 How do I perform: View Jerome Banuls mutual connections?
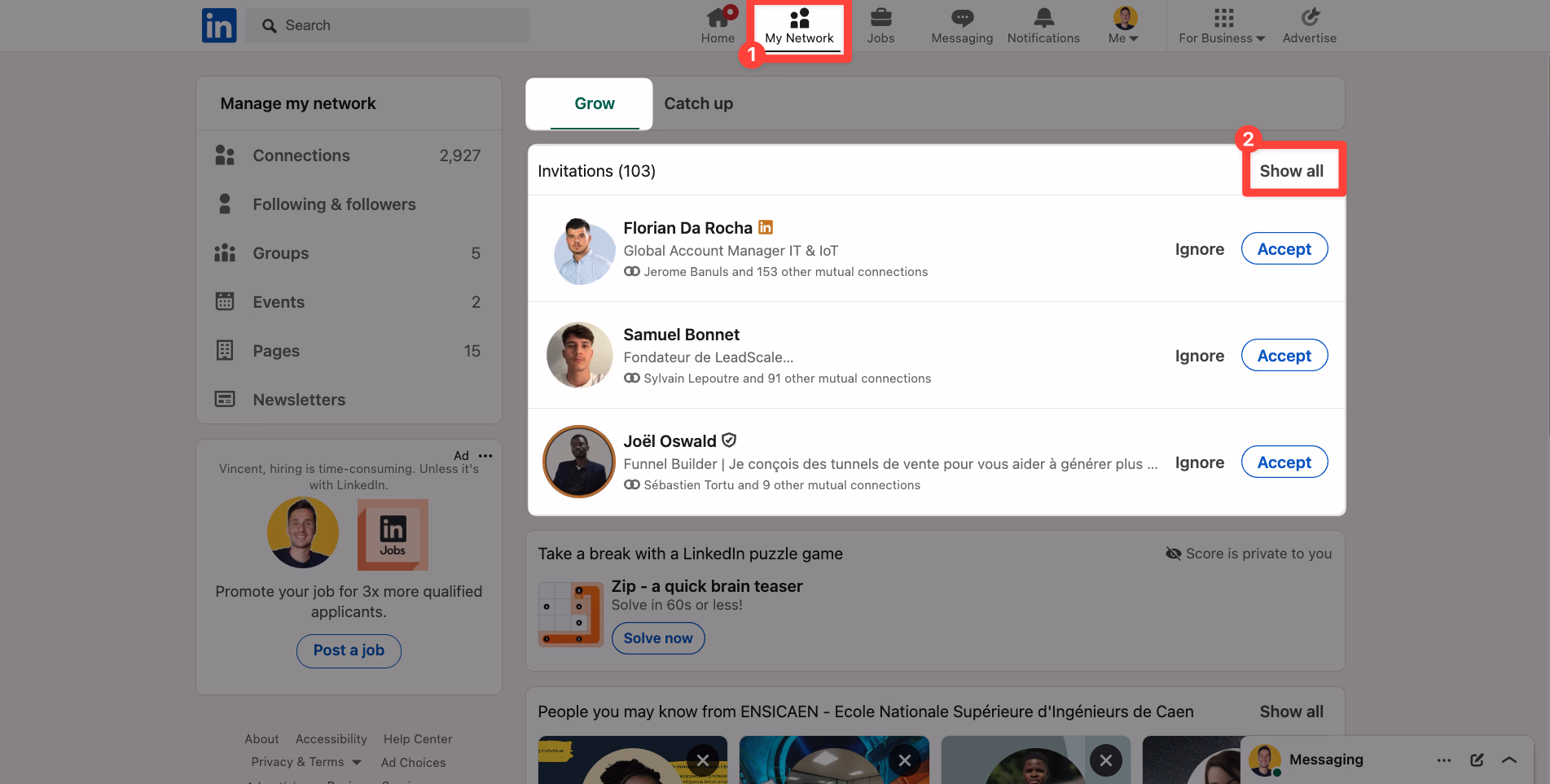[x=776, y=272]
